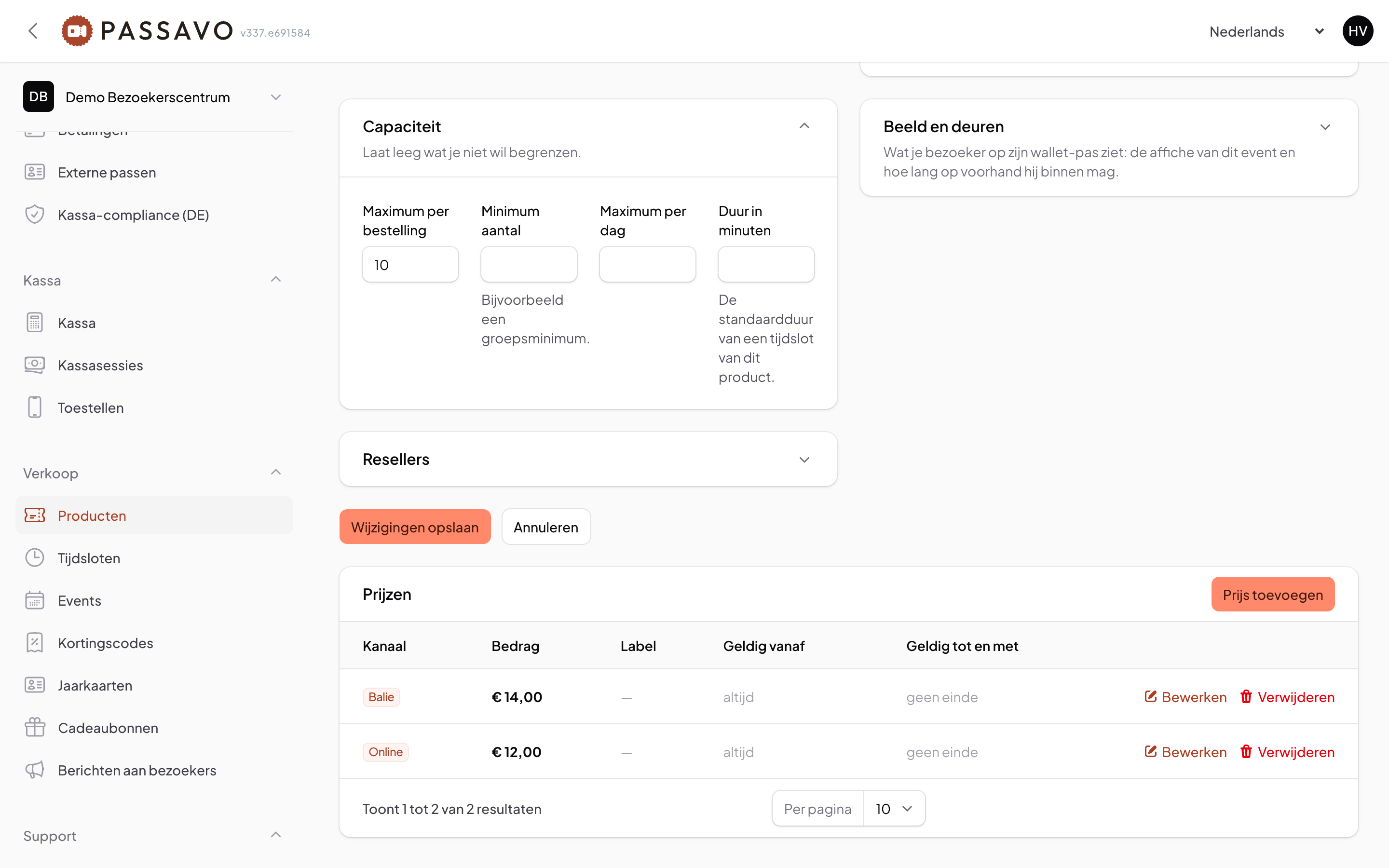1389x868 pixels.
Task: Open the HV user avatar menu
Action: point(1357,31)
